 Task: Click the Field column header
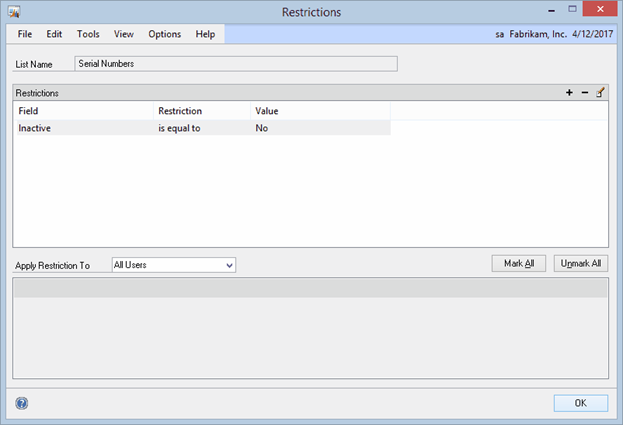(85, 111)
